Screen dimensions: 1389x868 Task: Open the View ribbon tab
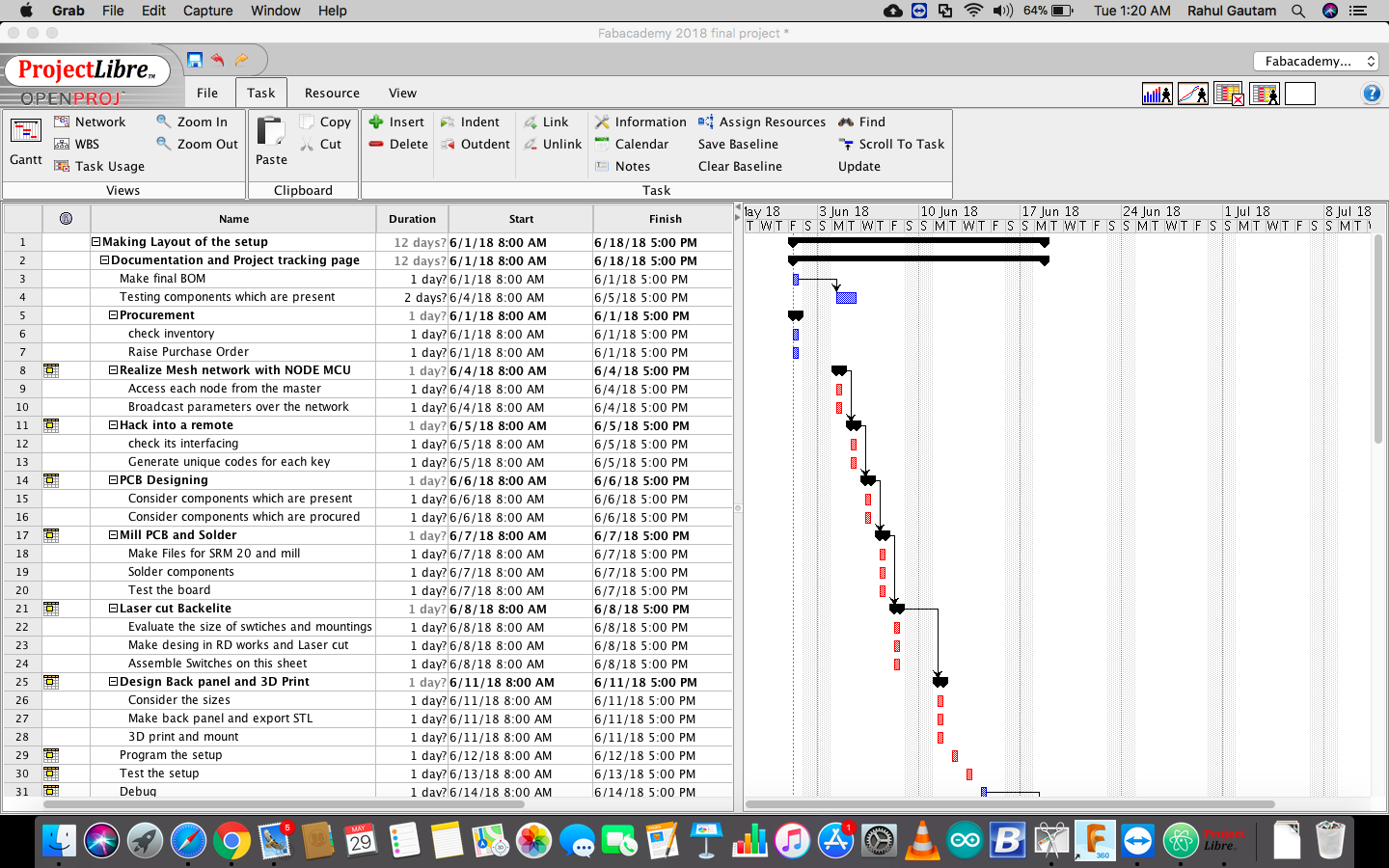tap(402, 94)
